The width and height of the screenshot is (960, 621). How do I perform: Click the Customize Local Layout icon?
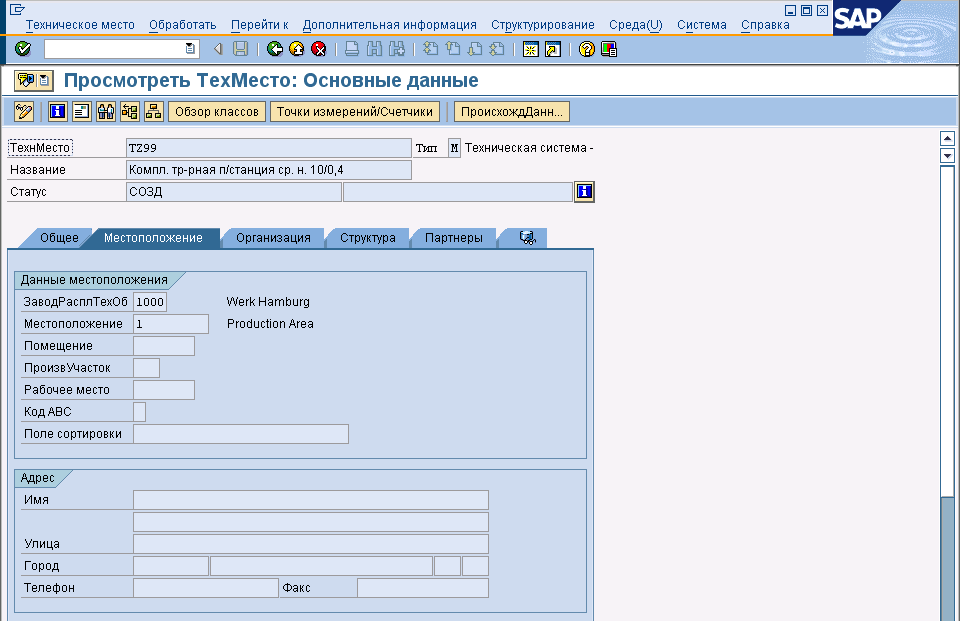[x=609, y=49]
